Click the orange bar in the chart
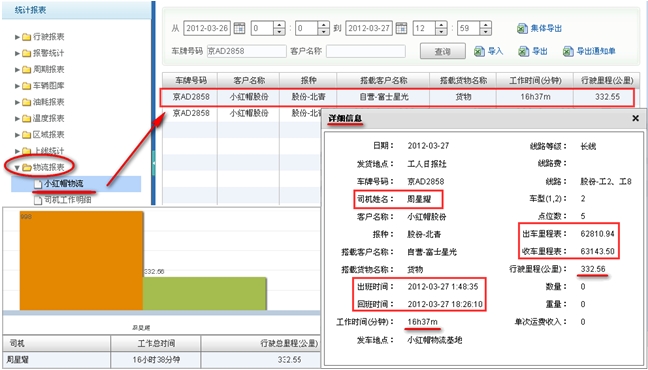 click(x=81, y=260)
